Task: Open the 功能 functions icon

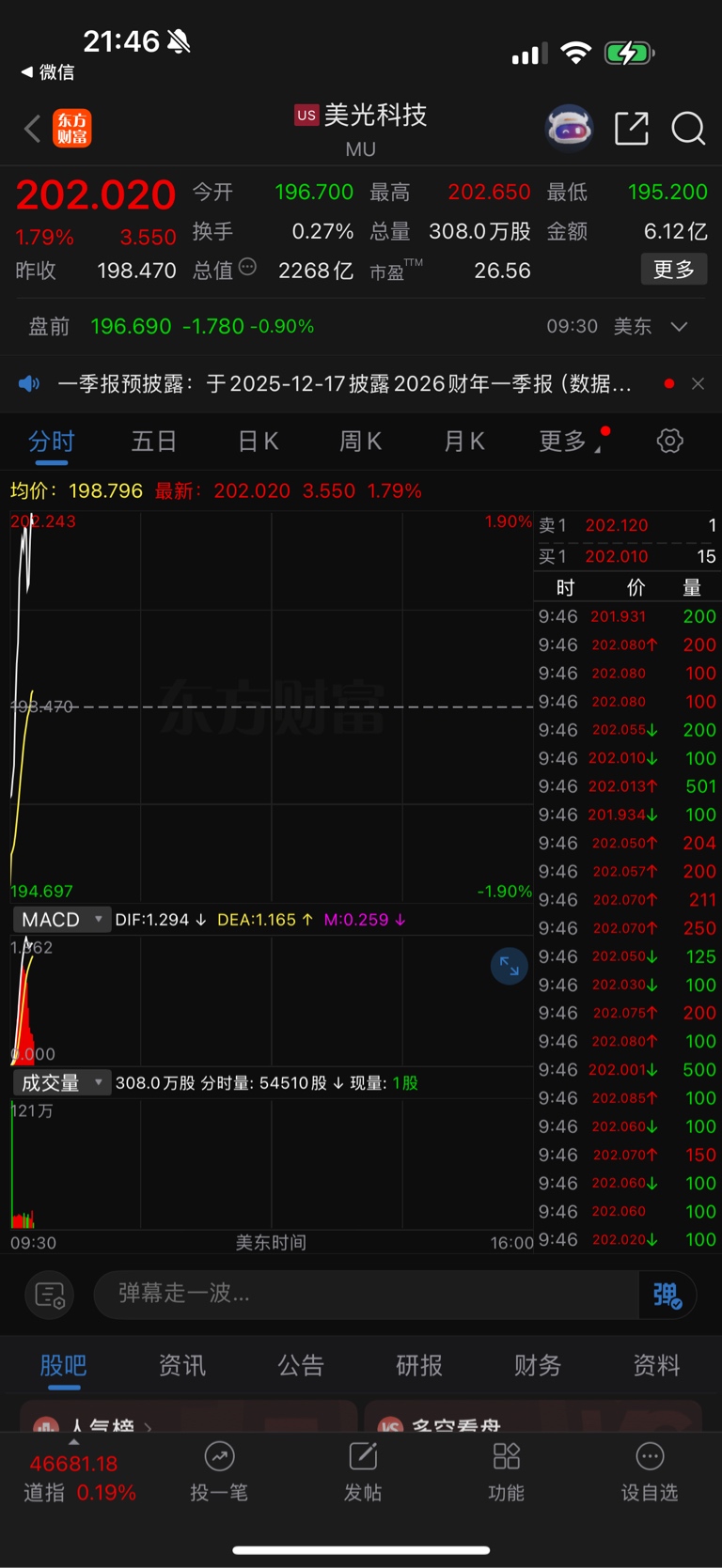Action: point(507,1457)
